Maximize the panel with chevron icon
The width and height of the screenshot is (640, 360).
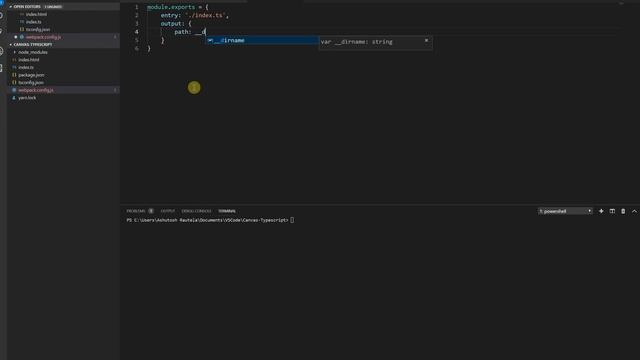[x=634, y=211]
